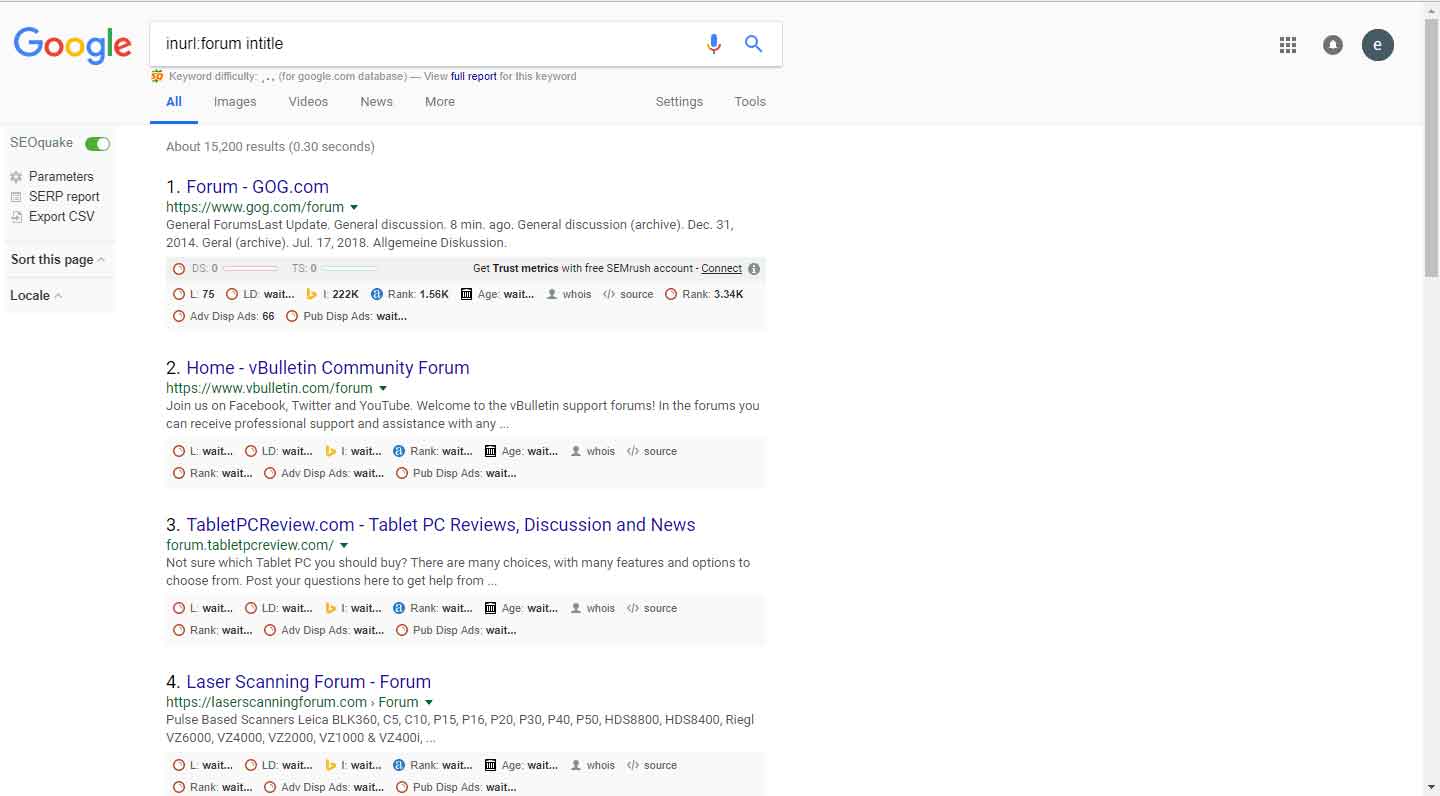Click source icon under vBulletin result
Viewport: 1440px width, 796px height.
click(633, 452)
